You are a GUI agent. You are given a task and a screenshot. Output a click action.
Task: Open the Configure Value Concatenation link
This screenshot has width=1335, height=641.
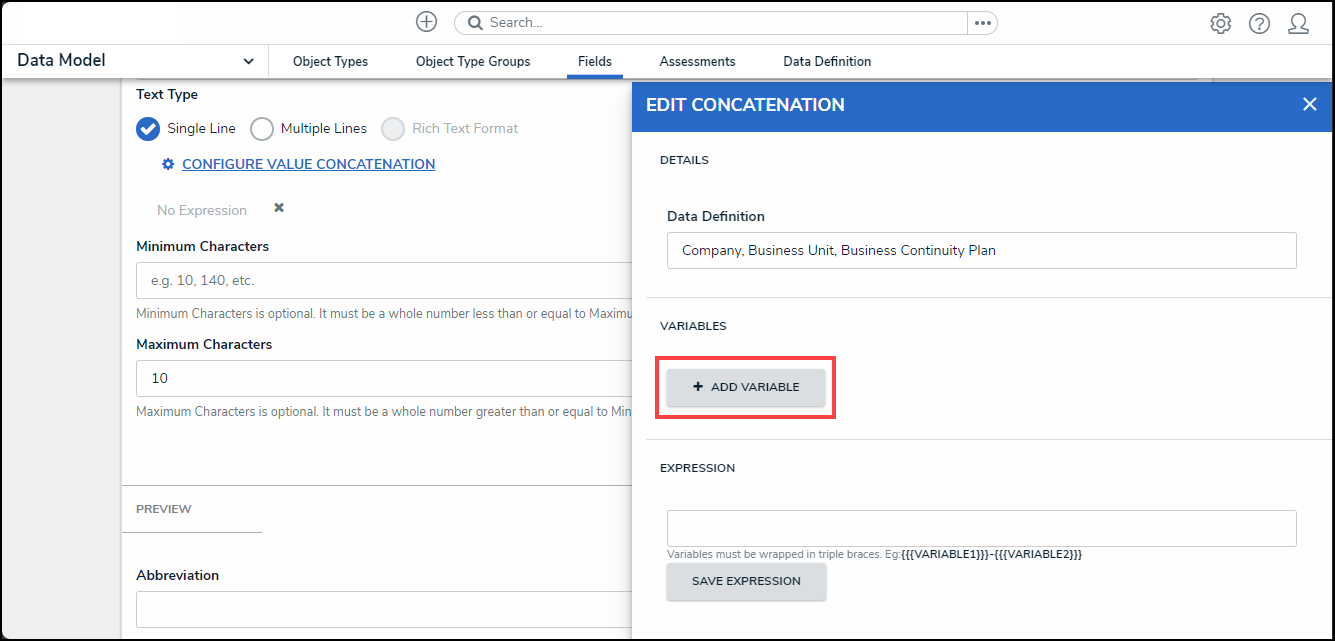tap(308, 164)
